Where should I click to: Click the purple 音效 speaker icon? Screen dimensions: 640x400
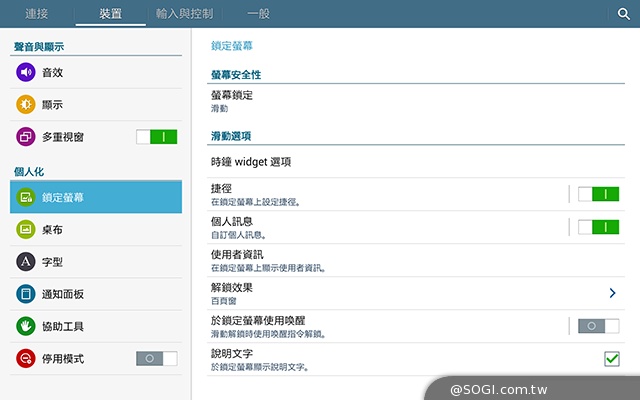point(26,72)
